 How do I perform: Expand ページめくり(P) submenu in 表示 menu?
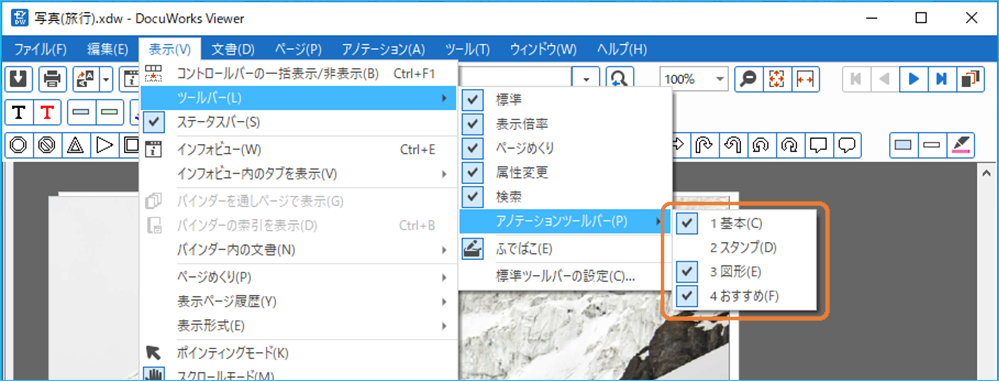(x=298, y=277)
